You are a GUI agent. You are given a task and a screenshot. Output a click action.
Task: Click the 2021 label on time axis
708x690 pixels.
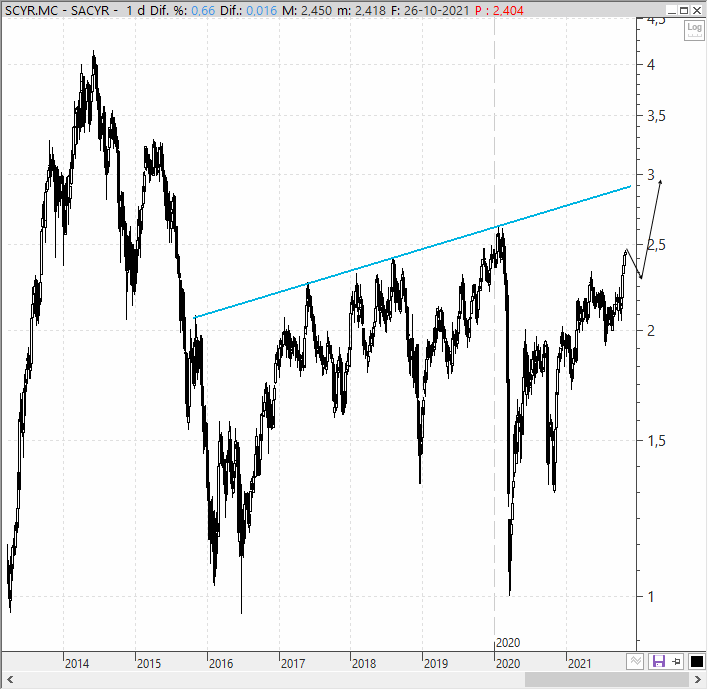[579, 664]
